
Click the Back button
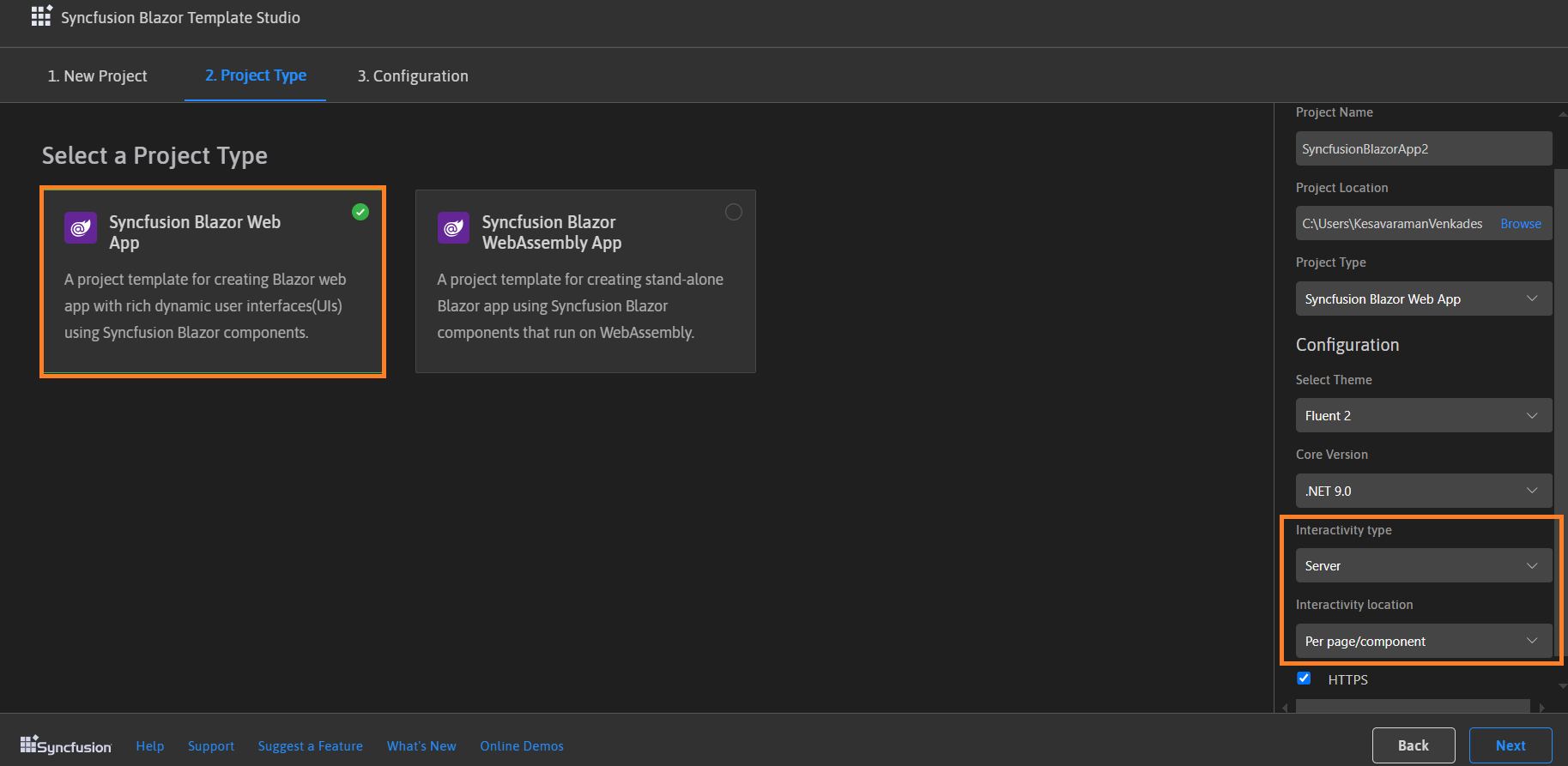(x=1414, y=745)
